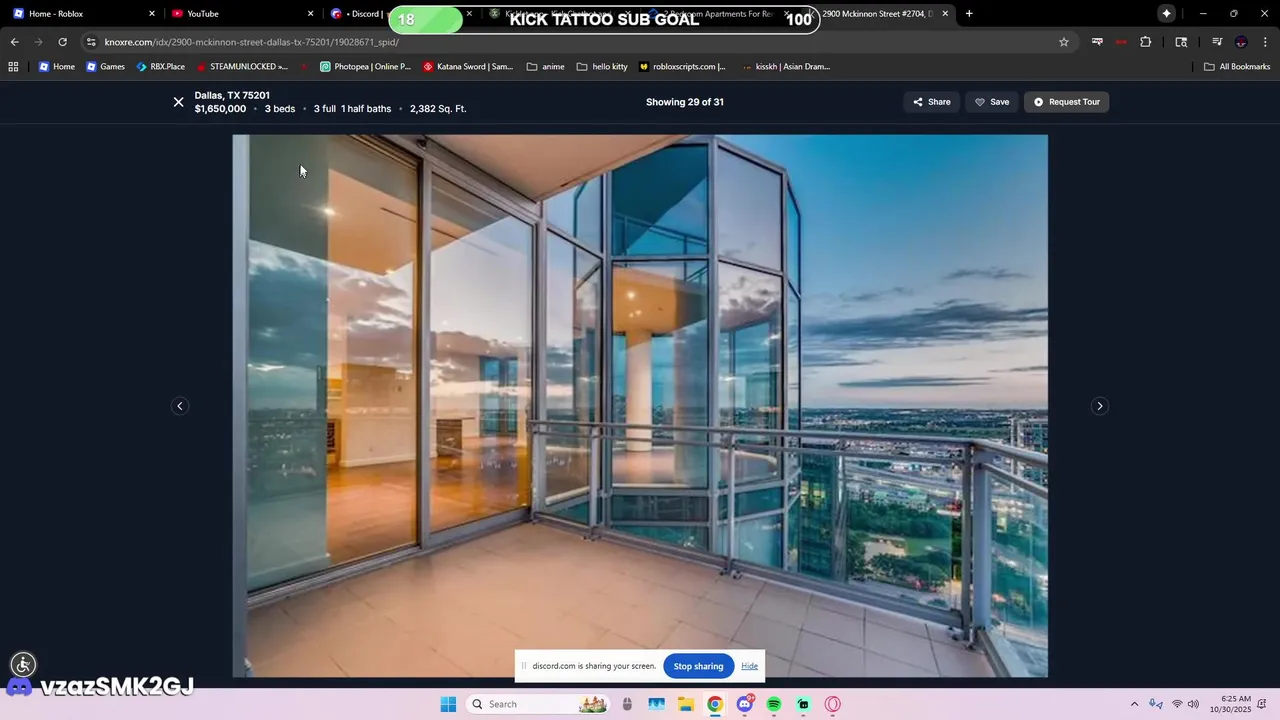Viewport: 1280px width, 720px height.
Task: Close the YouTube tab
Action: tap(310, 14)
